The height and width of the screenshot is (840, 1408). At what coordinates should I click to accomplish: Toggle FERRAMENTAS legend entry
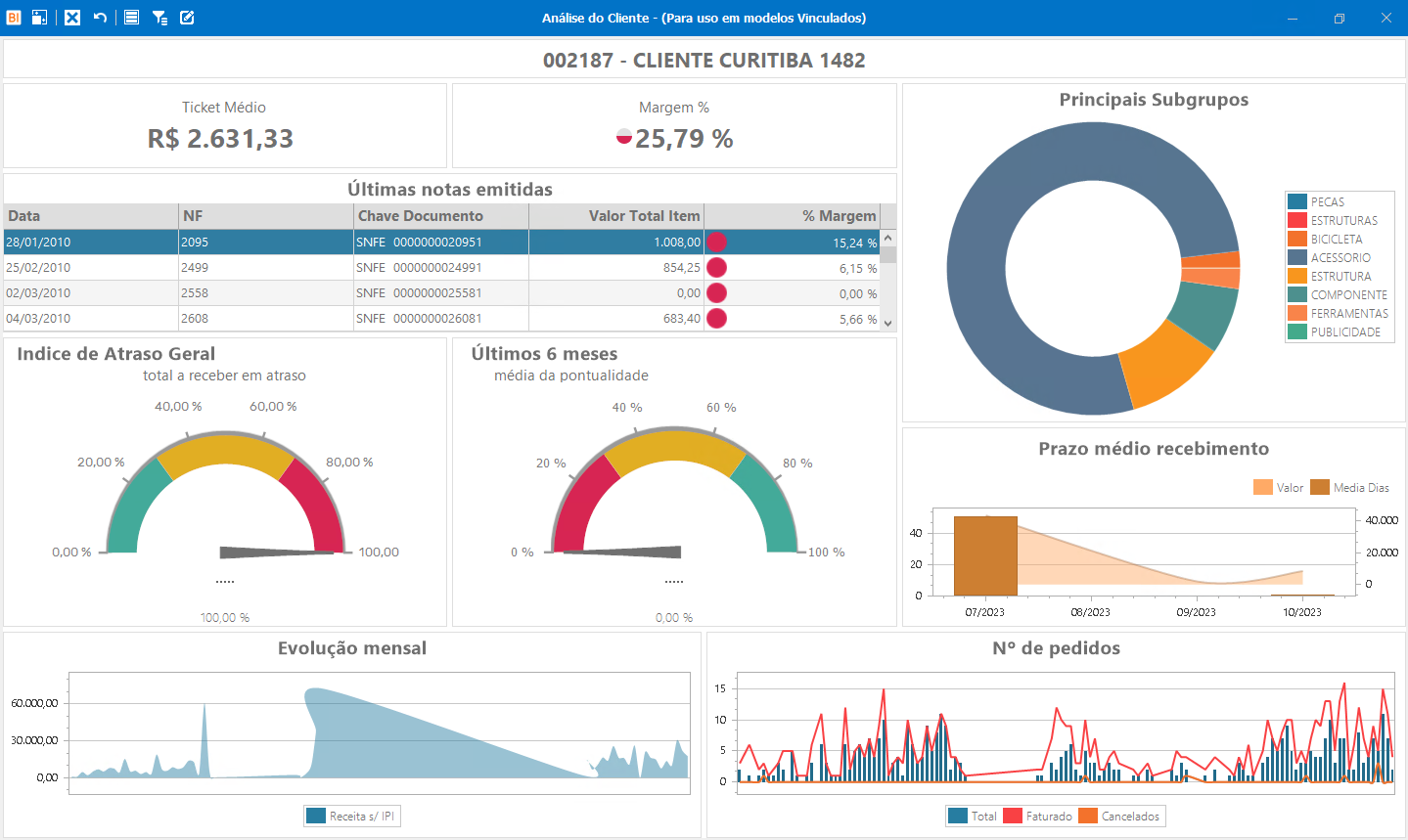tap(1339, 313)
